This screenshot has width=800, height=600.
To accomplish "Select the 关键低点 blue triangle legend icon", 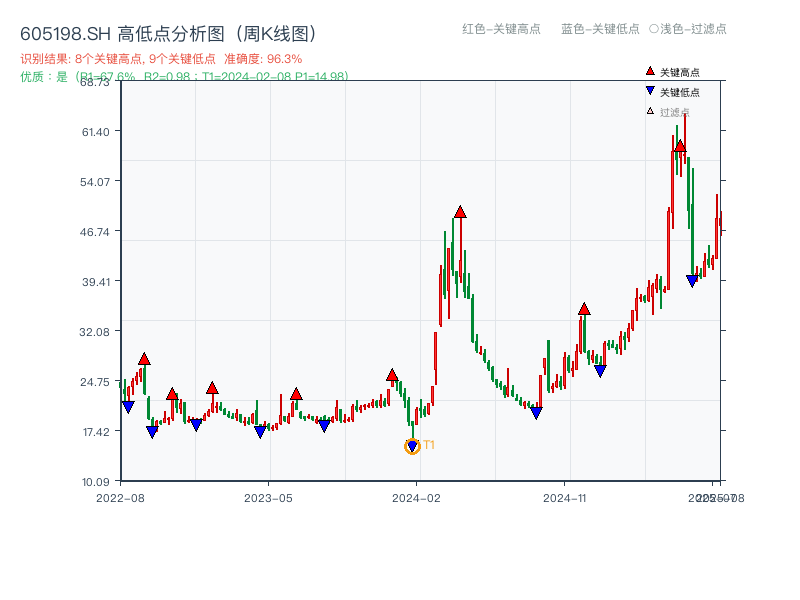I will click(x=649, y=92).
